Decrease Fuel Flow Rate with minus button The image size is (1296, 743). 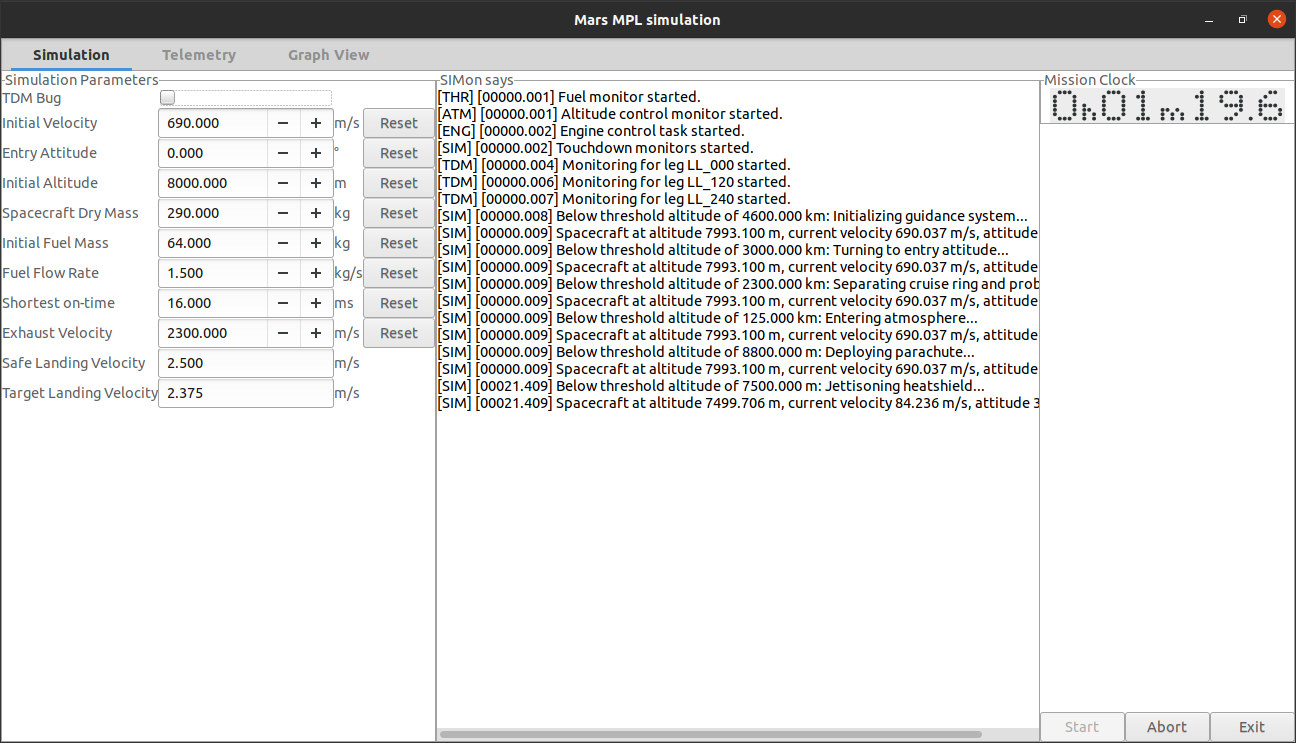pyautogui.click(x=283, y=273)
